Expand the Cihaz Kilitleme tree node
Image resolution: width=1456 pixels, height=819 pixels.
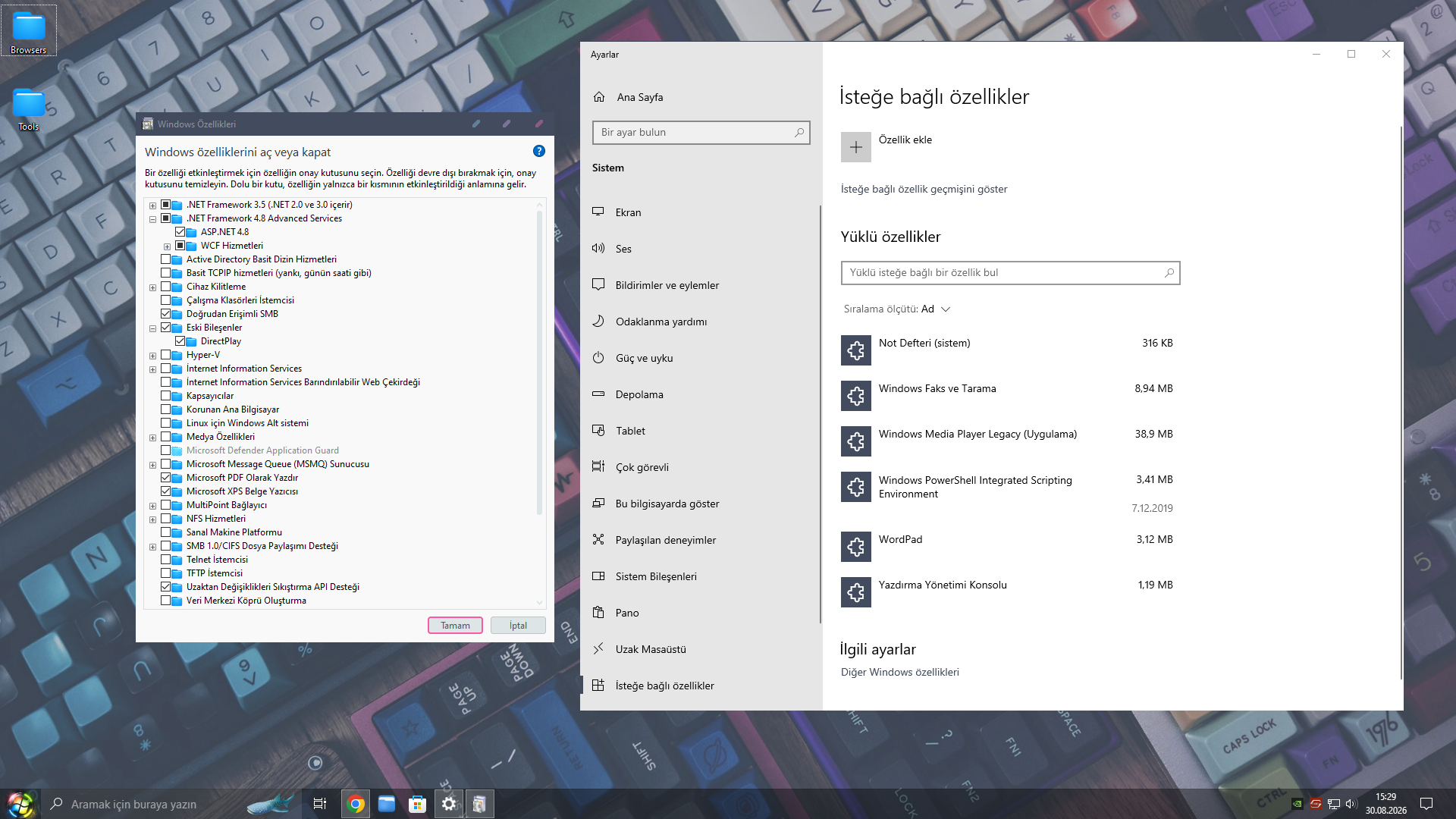pyautogui.click(x=153, y=287)
